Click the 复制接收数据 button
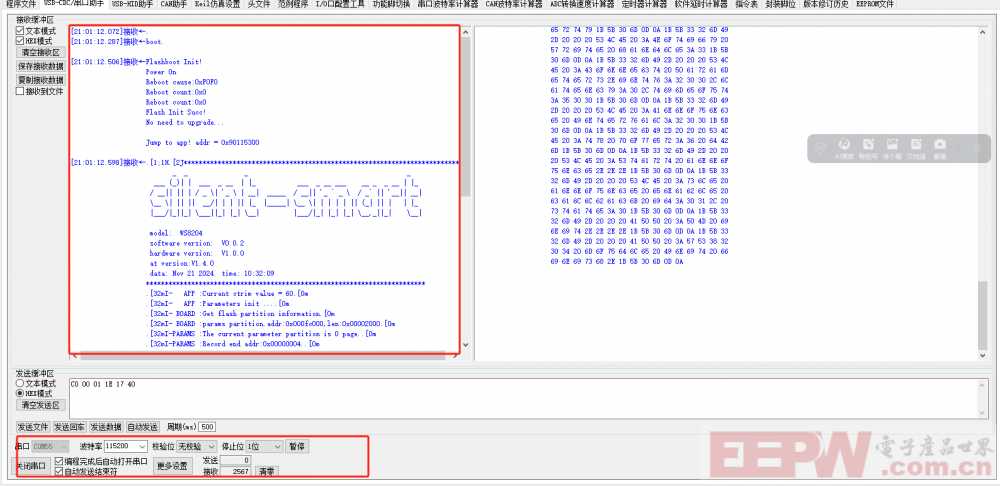Screen dimensions: 1000x486 click(40, 80)
